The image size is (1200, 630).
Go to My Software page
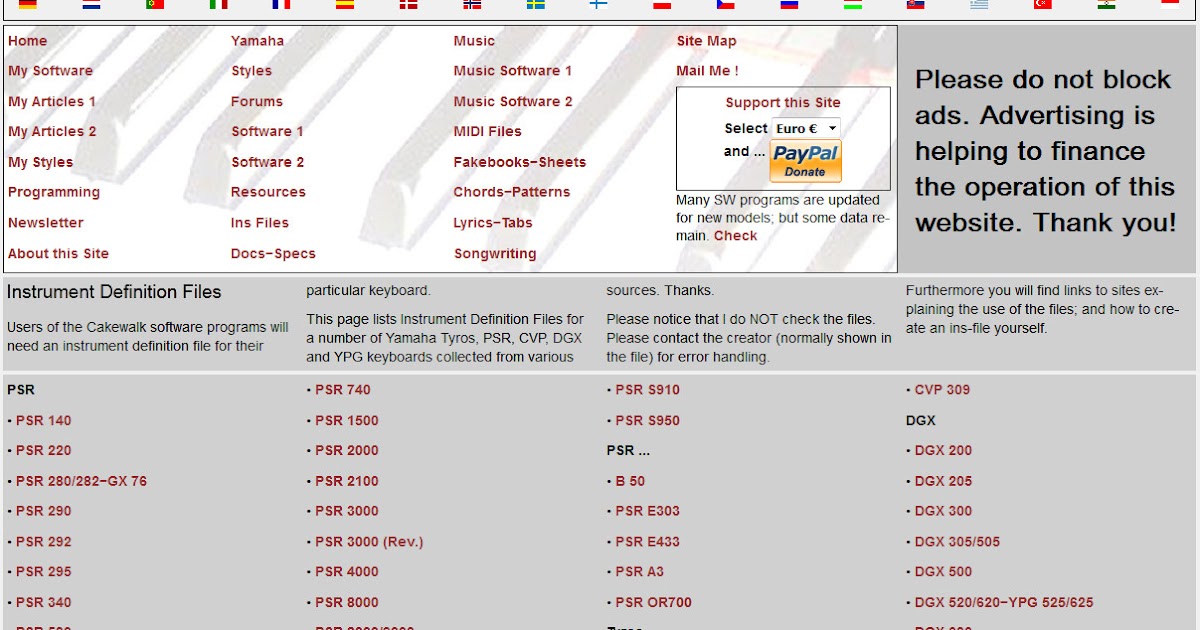[x=50, y=71]
